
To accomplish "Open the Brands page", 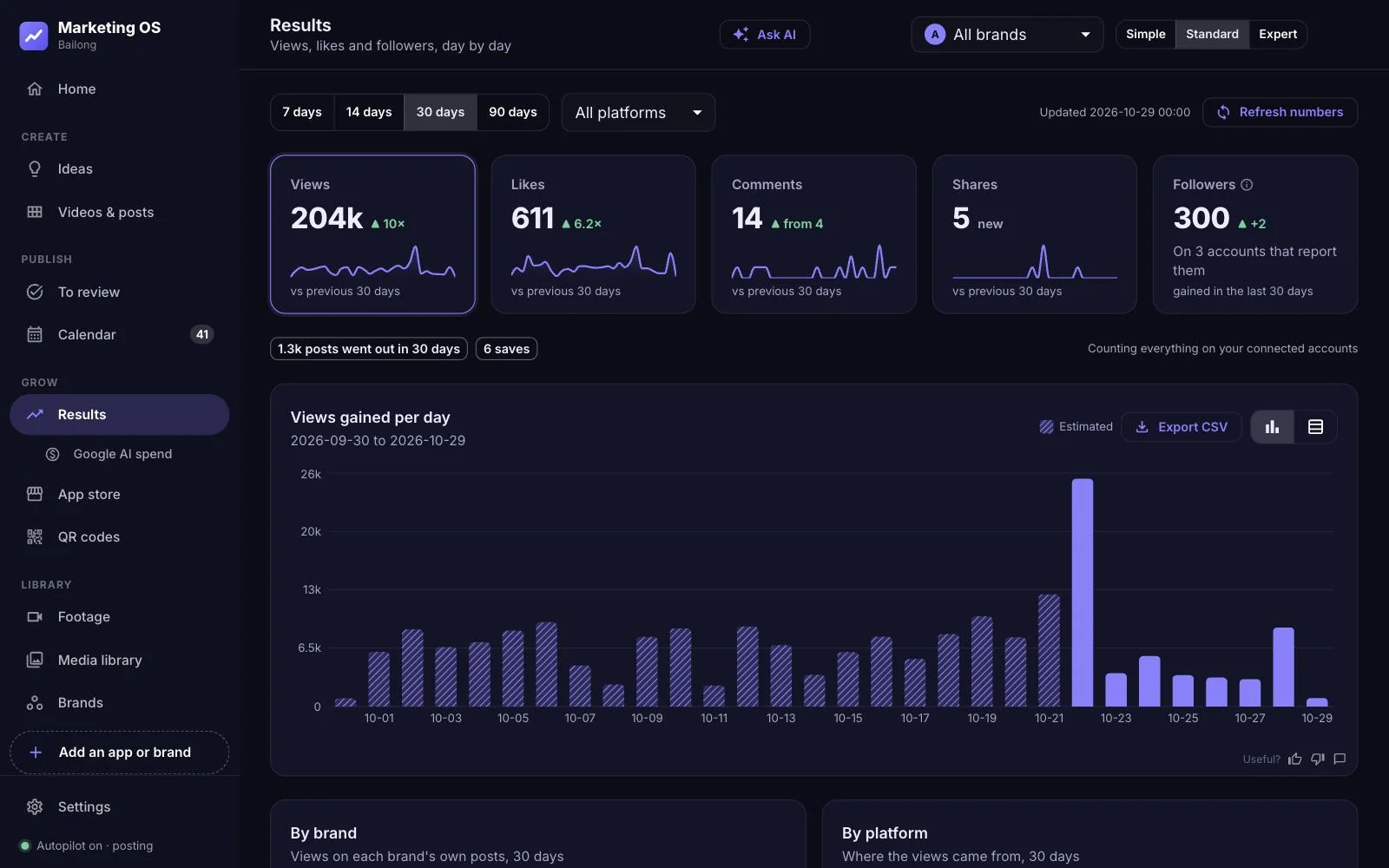I will (x=120, y=702).
